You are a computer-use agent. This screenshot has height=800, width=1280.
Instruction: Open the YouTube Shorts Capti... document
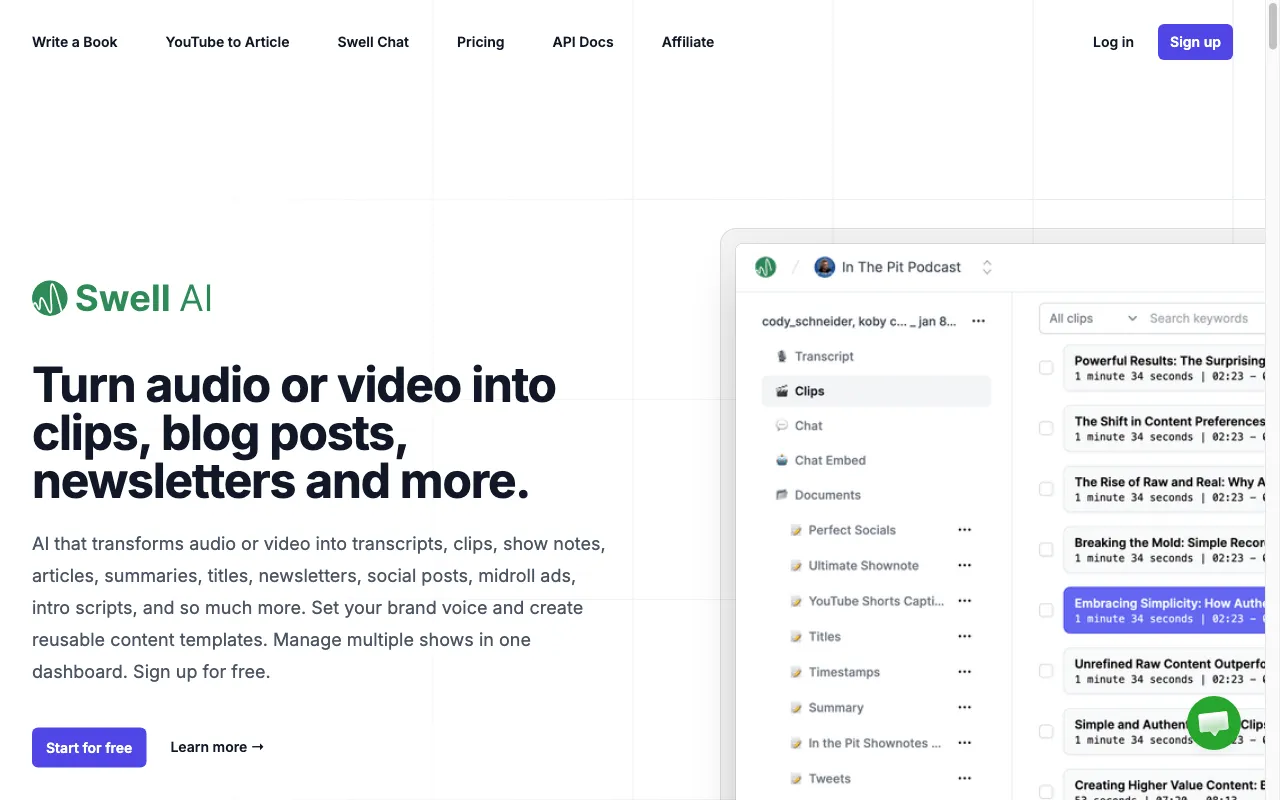click(x=876, y=601)
